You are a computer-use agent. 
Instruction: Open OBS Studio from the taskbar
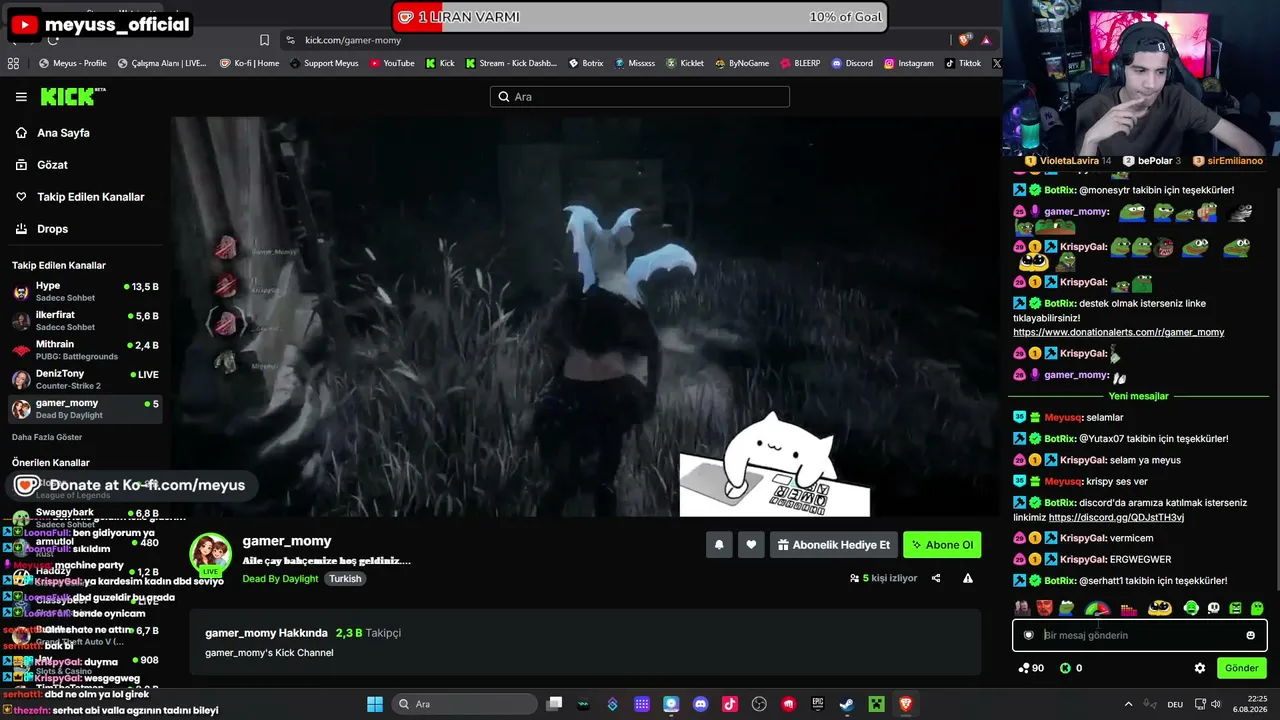tap(759, 704)
